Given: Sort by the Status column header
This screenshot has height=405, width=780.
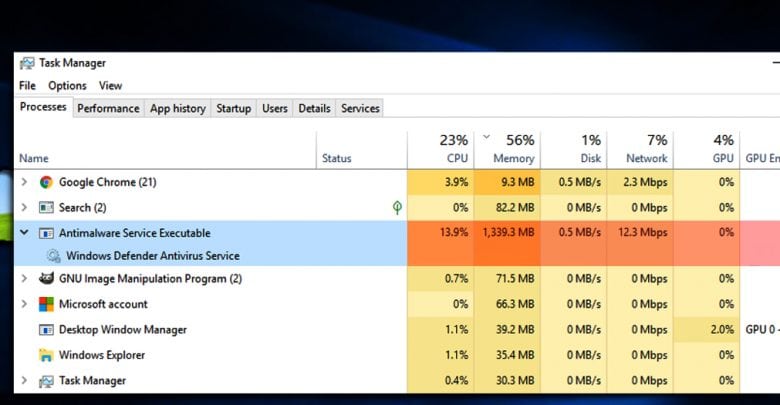Looking at the screenshot, I should pyautogui.click(x=362, y=150).
